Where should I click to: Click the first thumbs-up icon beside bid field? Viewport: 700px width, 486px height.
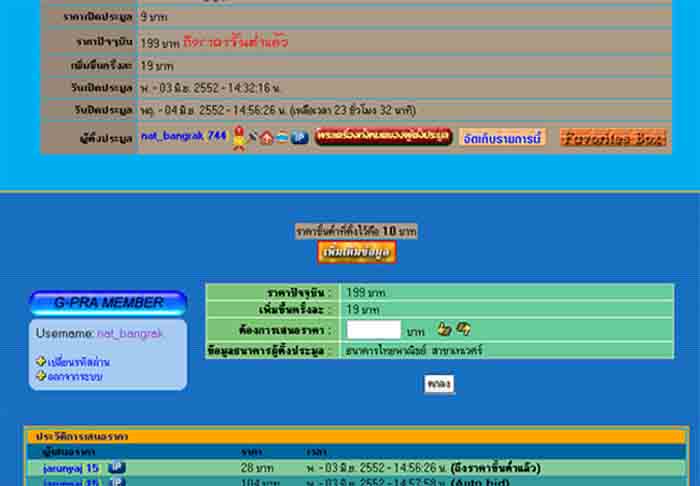(444, 329)
